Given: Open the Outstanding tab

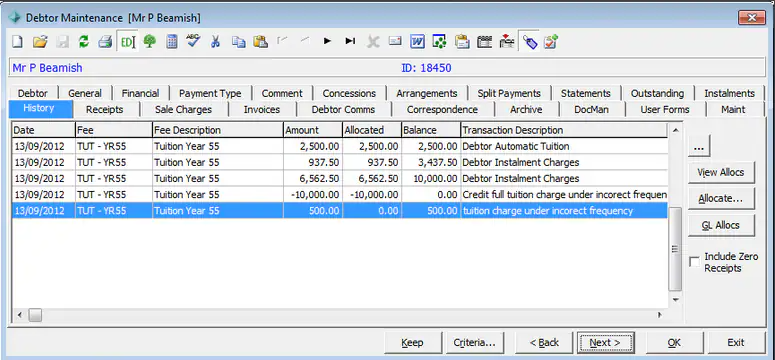Looking at the screenshot, I should point(657,93).
